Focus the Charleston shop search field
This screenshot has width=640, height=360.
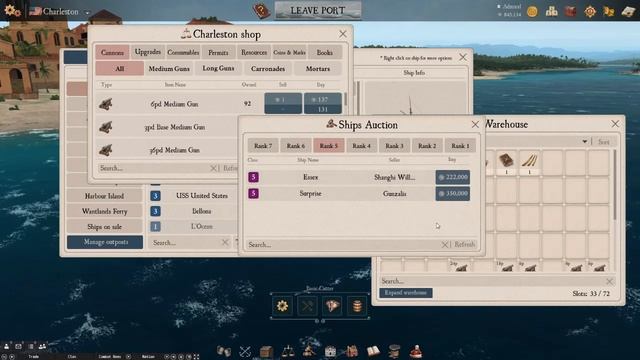153,168
